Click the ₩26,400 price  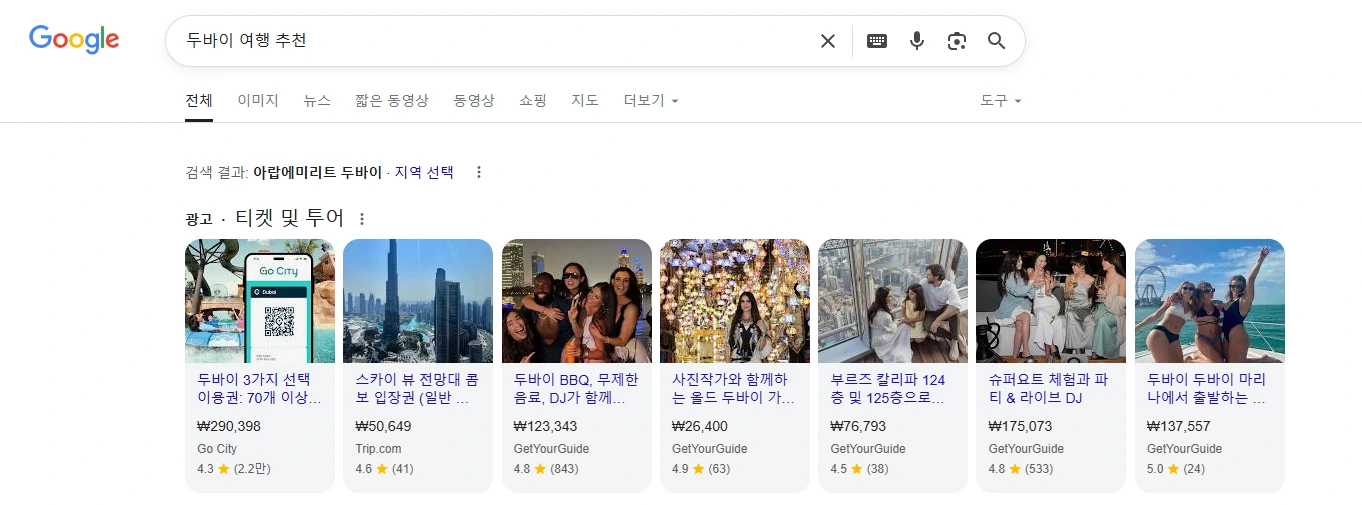point(700,426)
